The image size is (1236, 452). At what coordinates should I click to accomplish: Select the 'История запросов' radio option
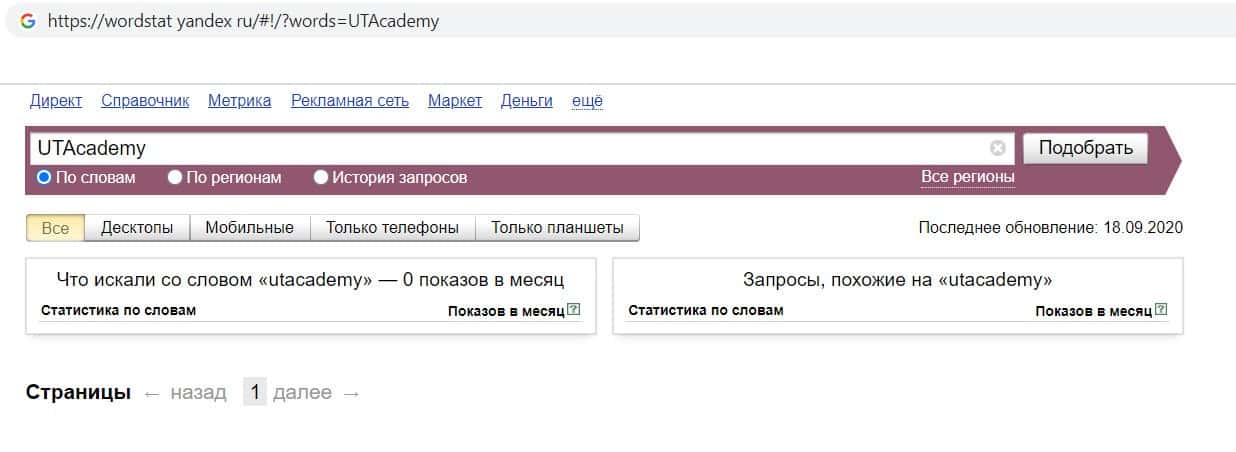click(321, 178)
